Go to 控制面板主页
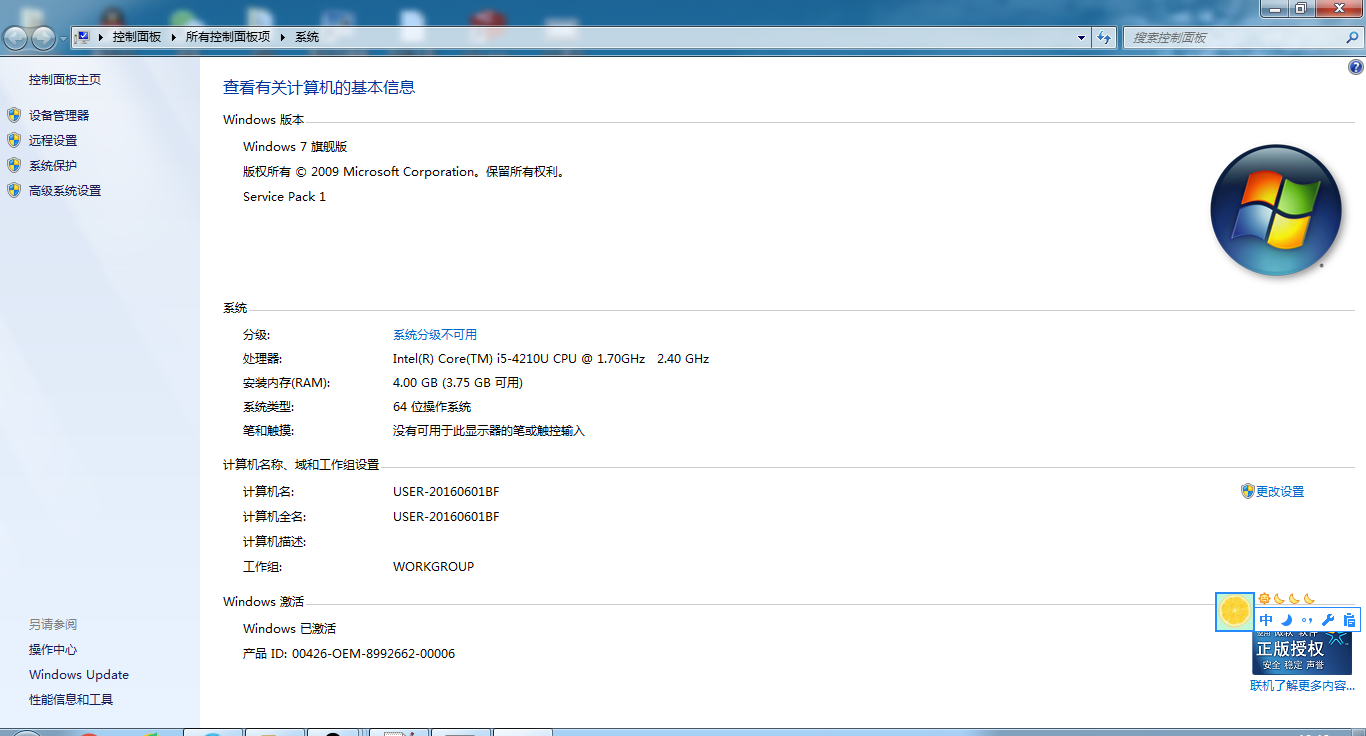The image size is (1366, 736). tap(65, 80)
